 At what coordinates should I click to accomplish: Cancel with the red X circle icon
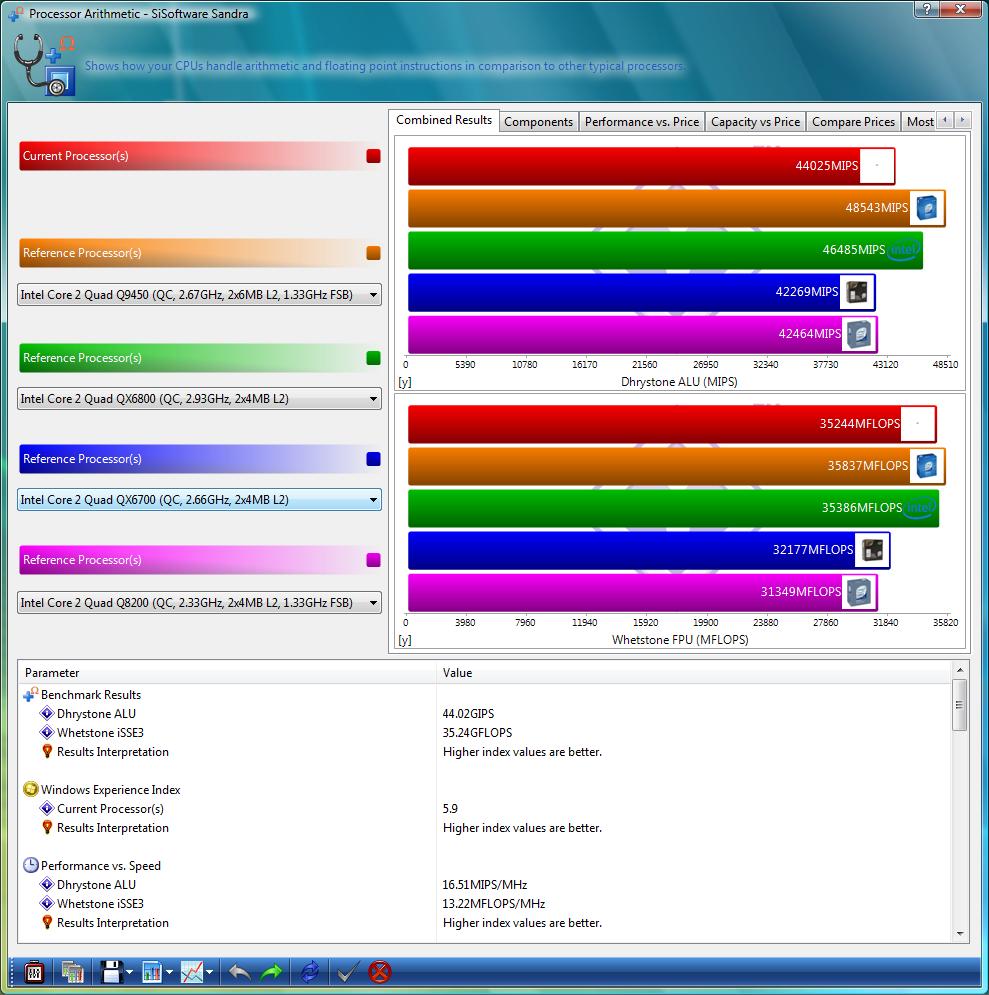coord(380,972)
